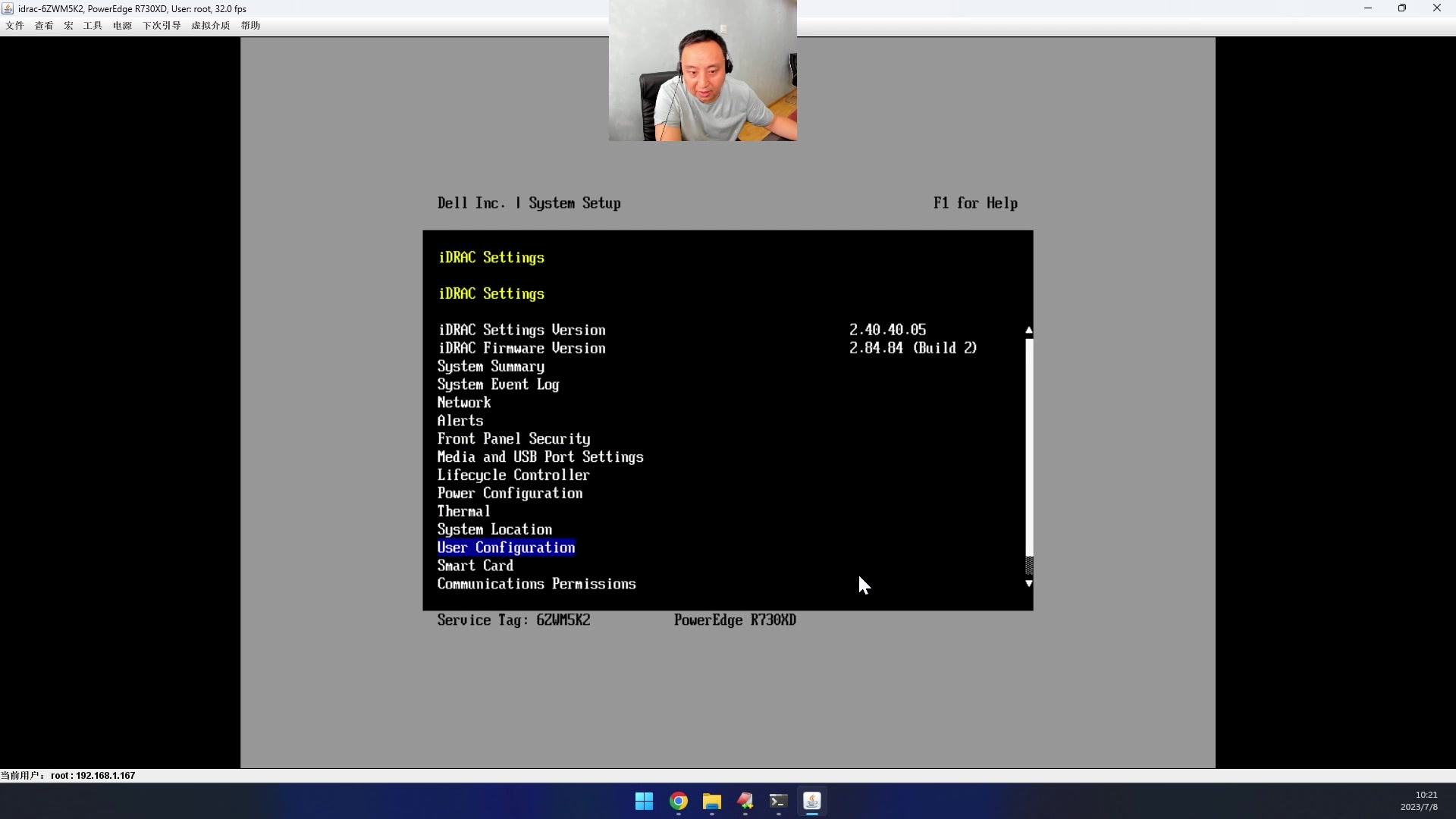Select System Summary entry

tap(491, 366)
